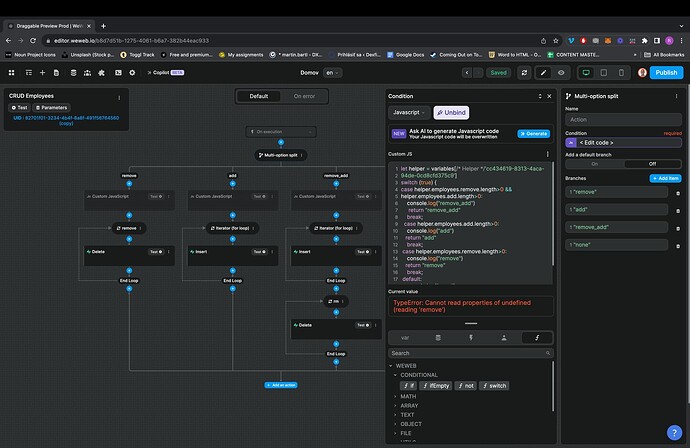The height and width of the screenshot is (448, 690).
Task: Open the workflow Parameters button
Action: pos(51,107)
